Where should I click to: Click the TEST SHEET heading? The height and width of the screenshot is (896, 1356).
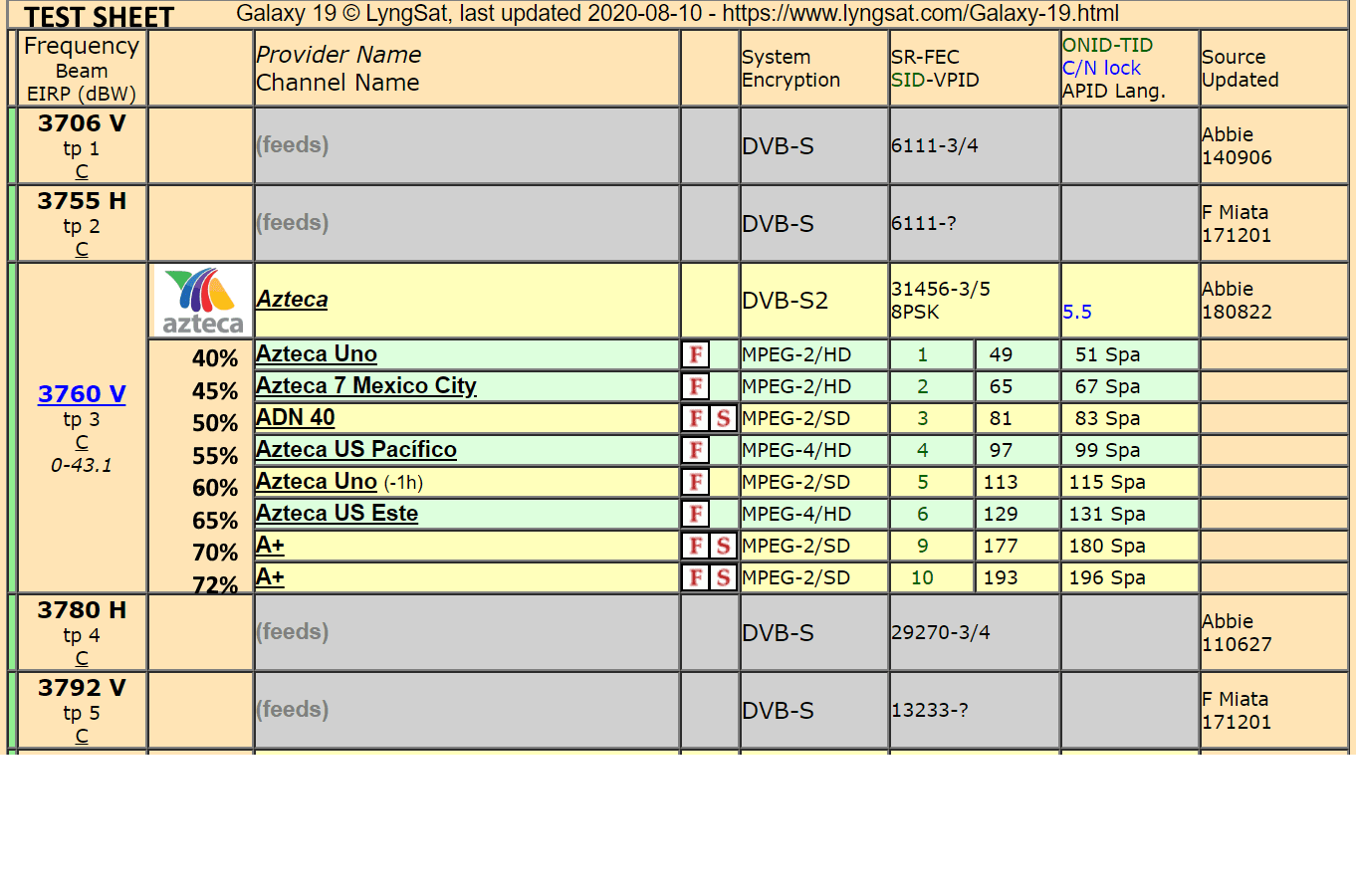click(99, 17)
